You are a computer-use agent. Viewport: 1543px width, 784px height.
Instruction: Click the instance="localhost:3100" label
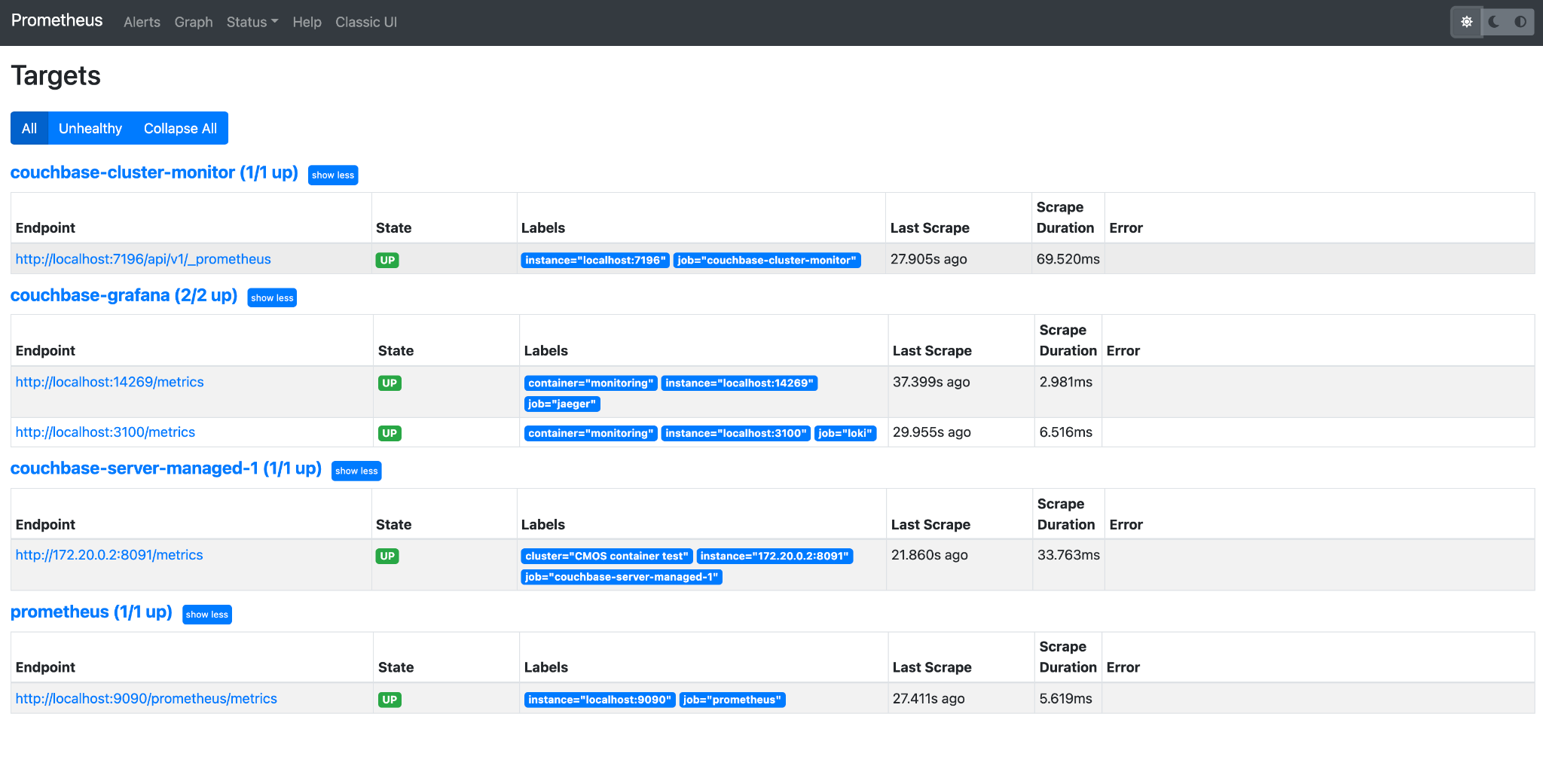[736, 433]
